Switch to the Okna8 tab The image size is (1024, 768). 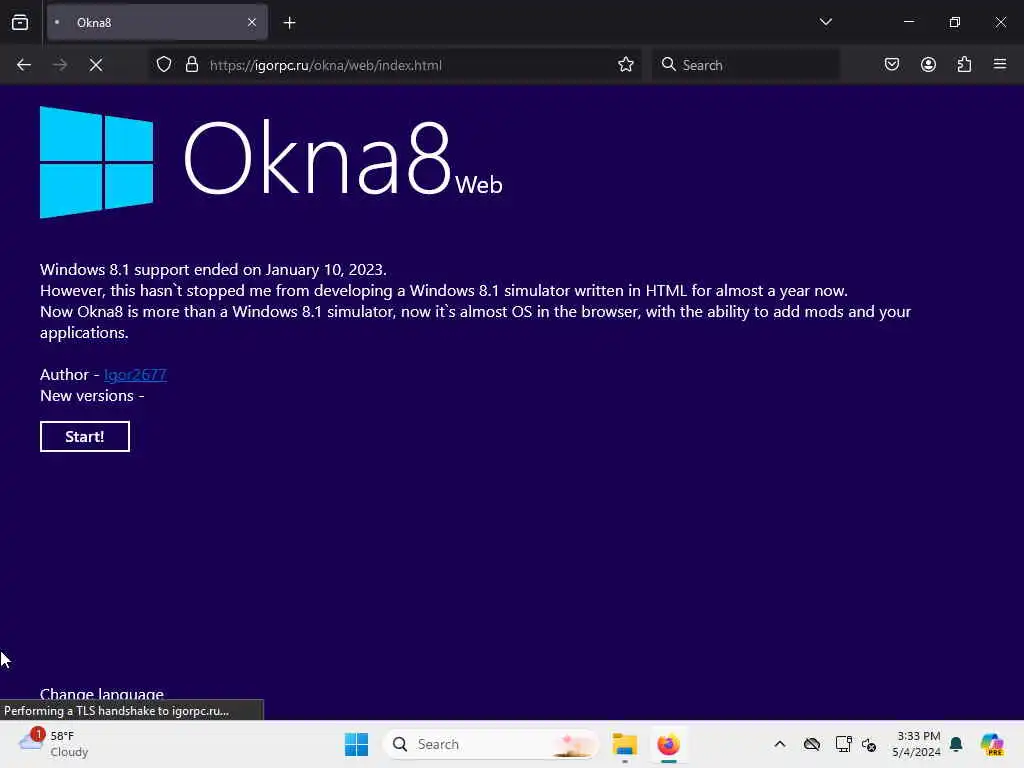157,22
